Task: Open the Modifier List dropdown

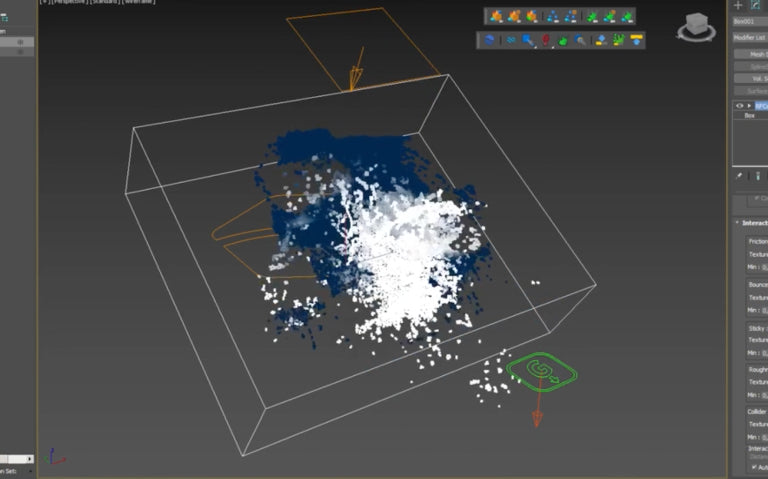Action: click(x=750, y=37)
